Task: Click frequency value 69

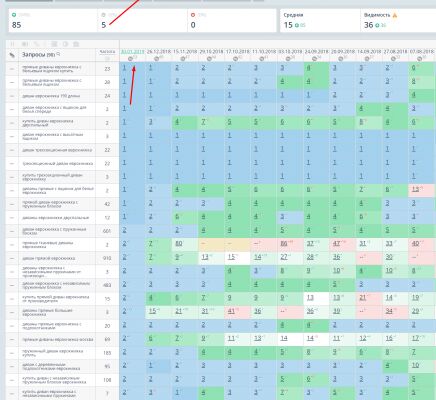Action: 107,340
